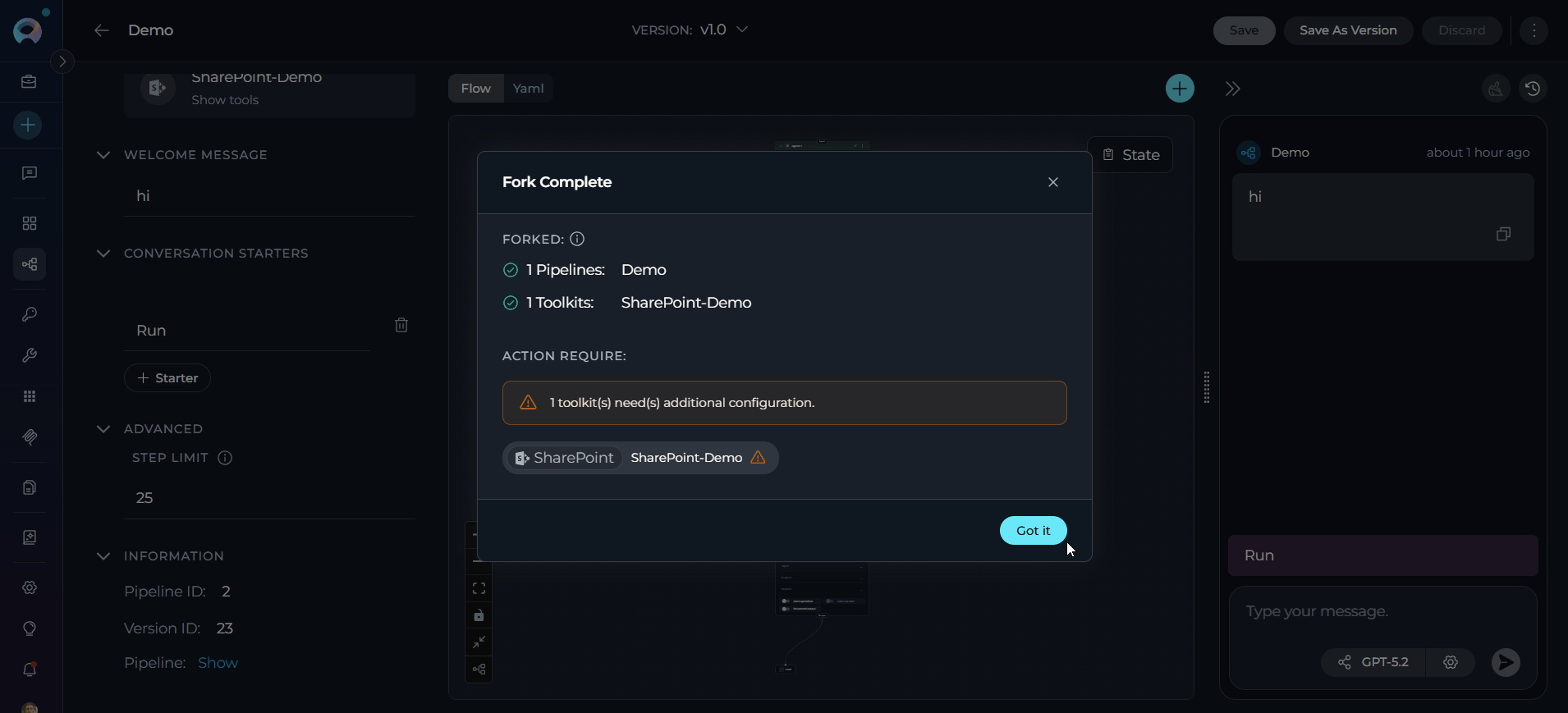Open the settings gear in sidebar
The width and height of the screenshot is (1568, 713).
point(30,587)
